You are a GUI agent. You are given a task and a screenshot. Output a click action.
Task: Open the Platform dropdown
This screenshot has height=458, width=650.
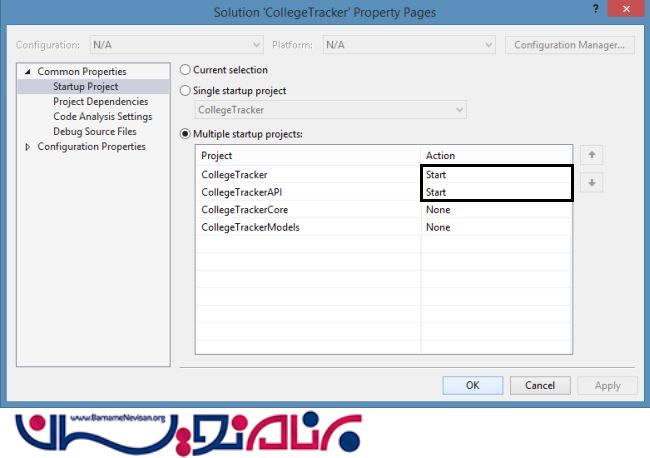pos(409,45)
